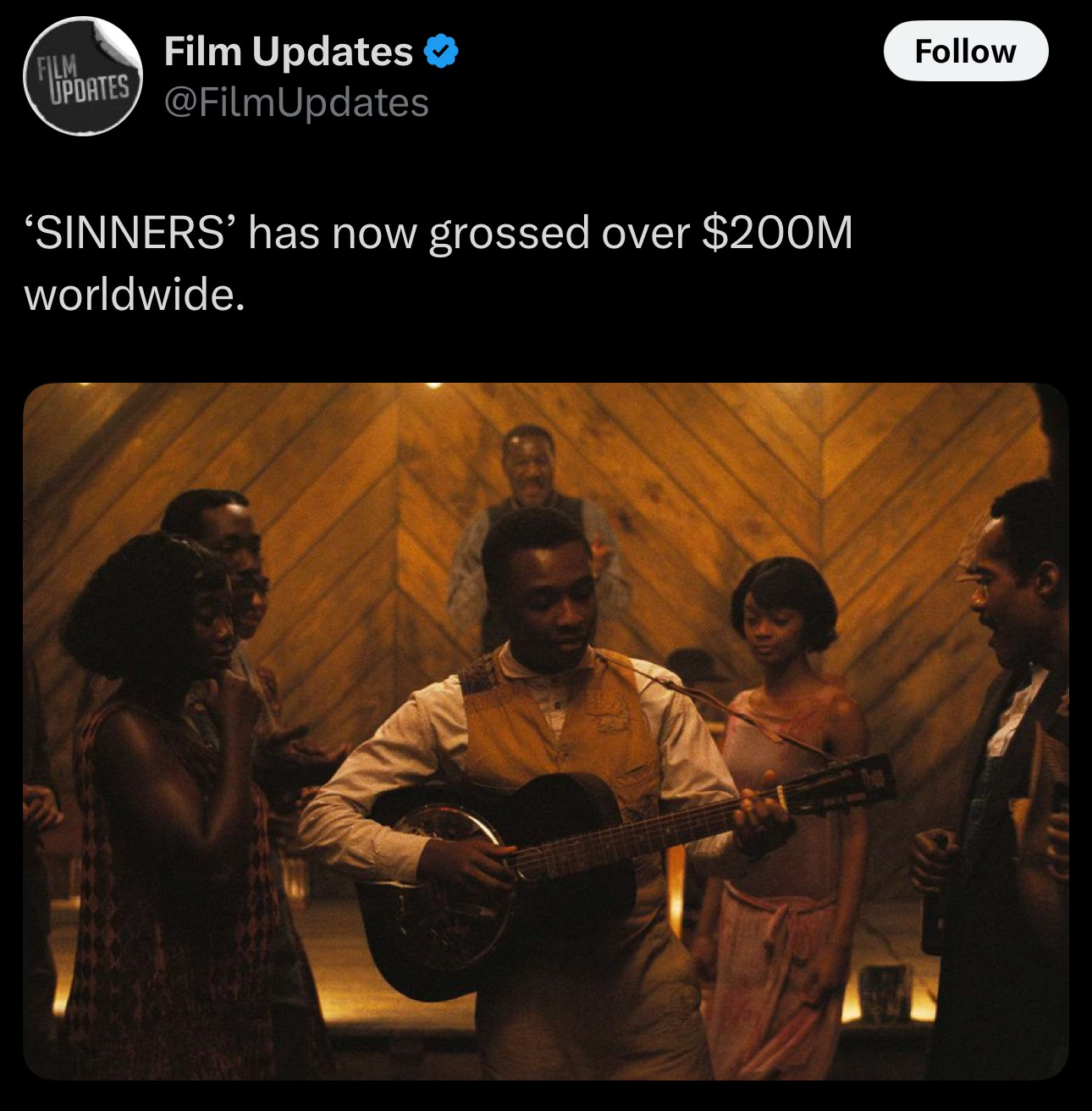This screenshot has width=1092, height=1111.
Task: Open the Sinners movie still image
Action: [546, 732]
